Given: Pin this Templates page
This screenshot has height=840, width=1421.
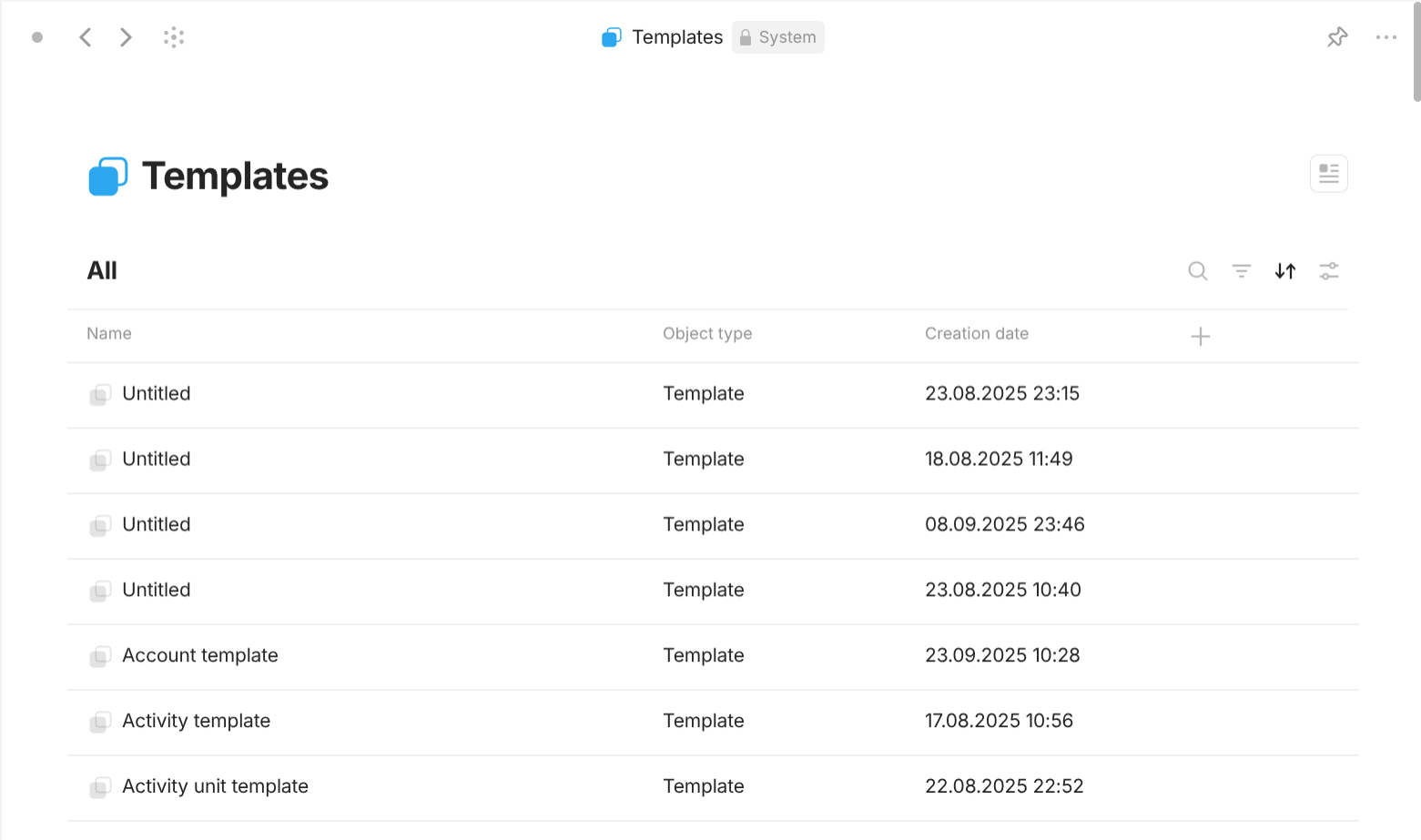Looking at the screenshot, I should click(x=1336, y=37).
